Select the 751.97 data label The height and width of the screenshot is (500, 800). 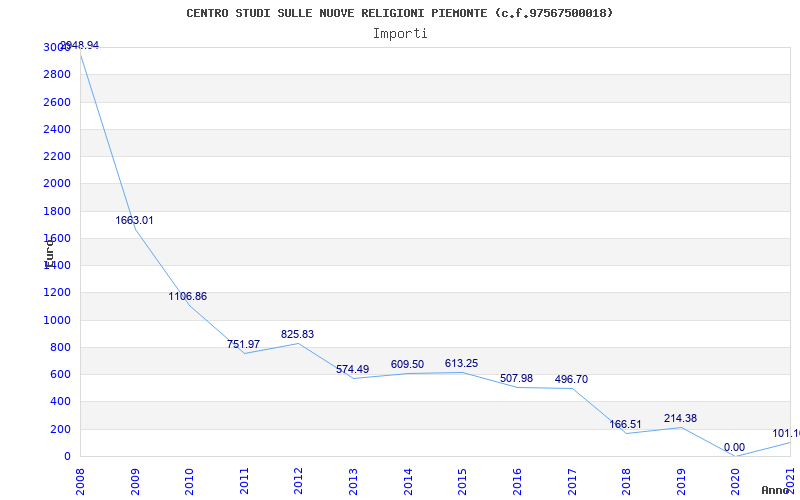point(243,344)
